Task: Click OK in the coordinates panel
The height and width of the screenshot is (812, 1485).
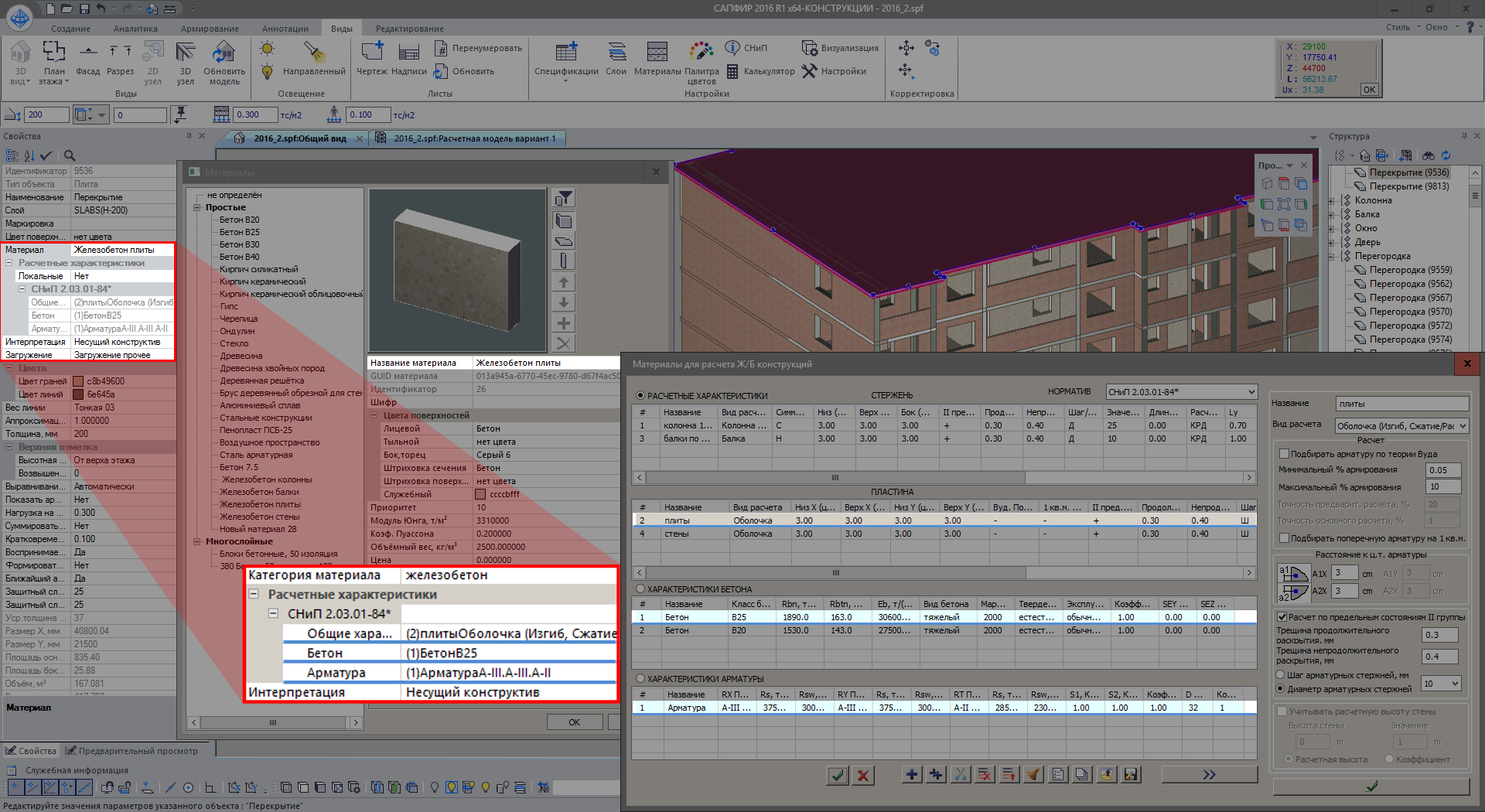Action: (1369, 90)
